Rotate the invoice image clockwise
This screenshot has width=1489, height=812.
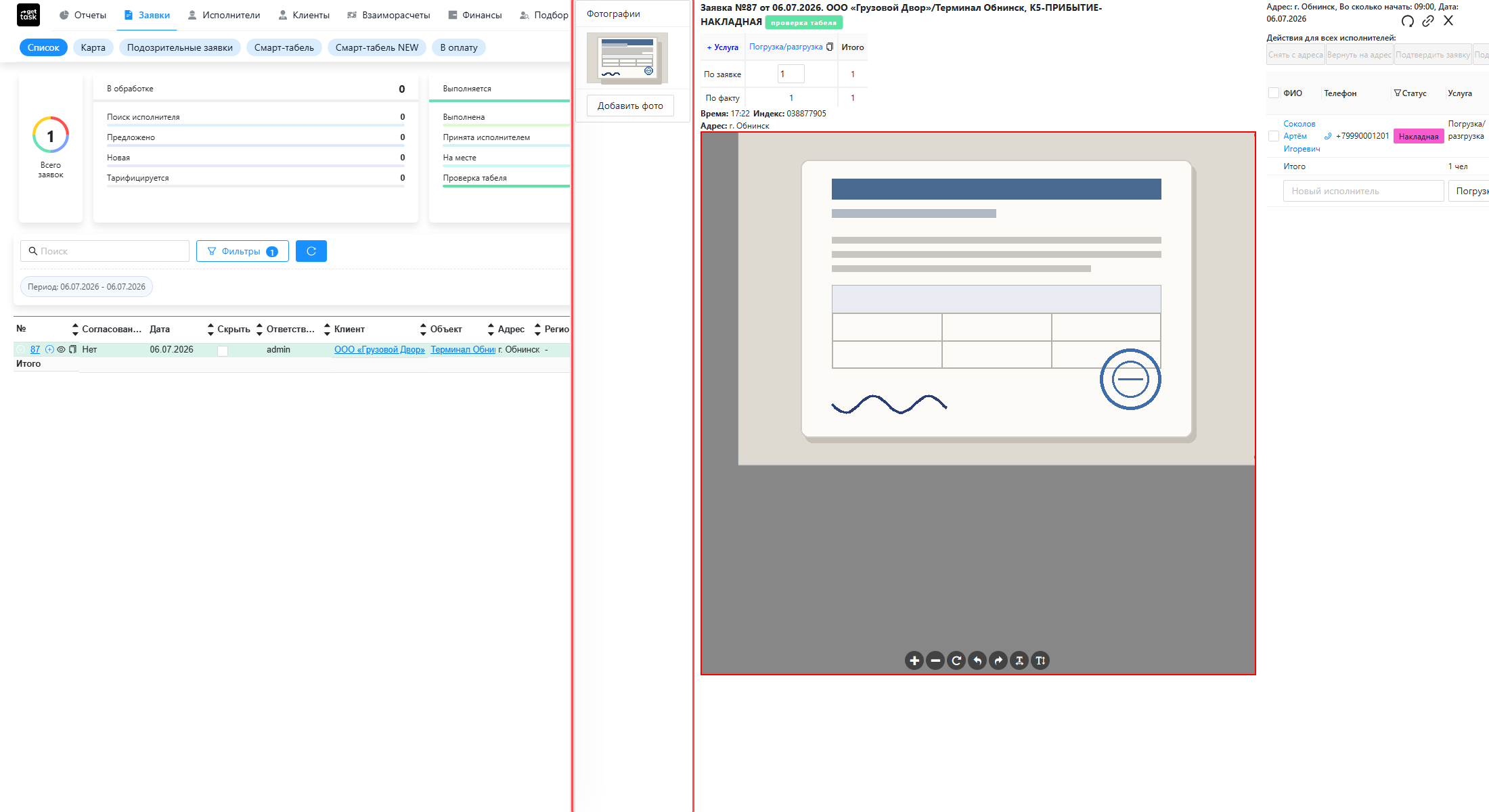point(998,660)
